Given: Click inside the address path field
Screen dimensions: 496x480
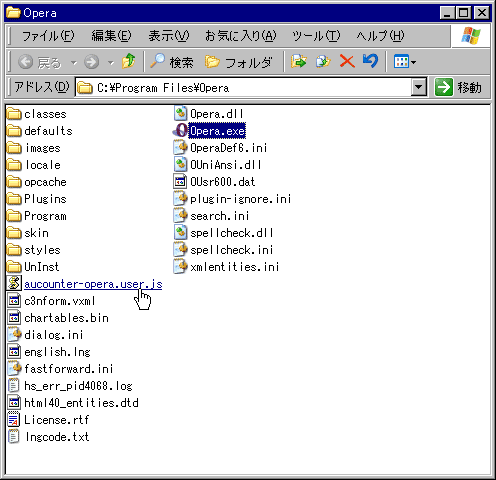Looking at the screenshot, I should pos(243,88).
